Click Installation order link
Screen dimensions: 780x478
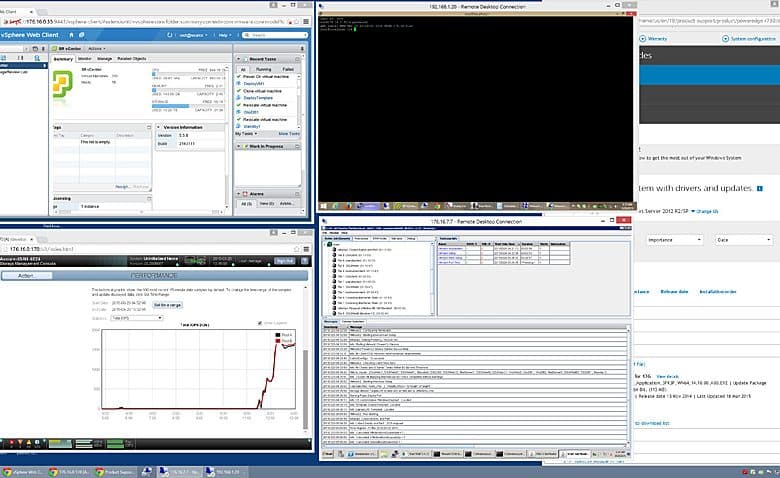718,292
